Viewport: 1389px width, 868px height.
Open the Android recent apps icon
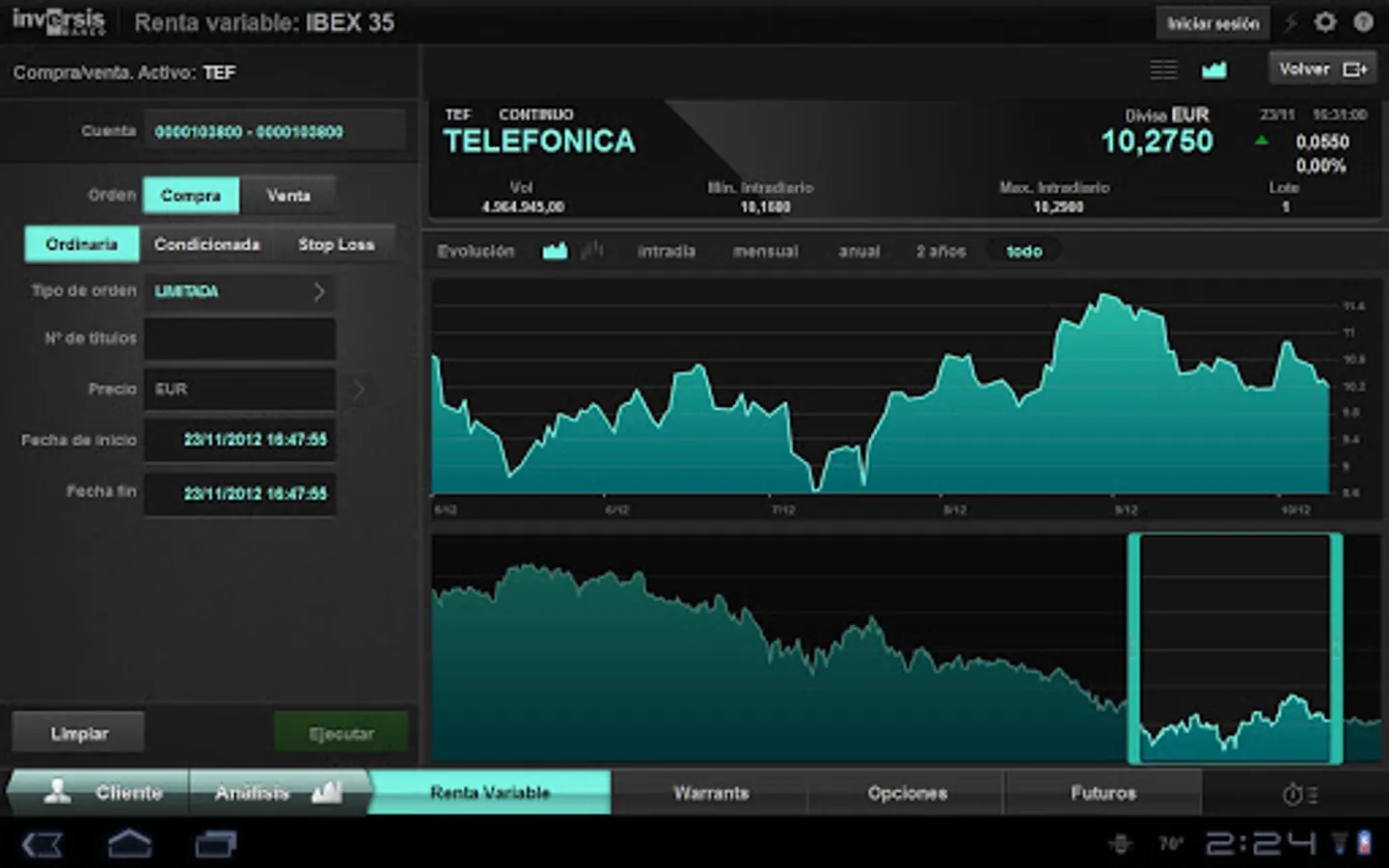(216, 845)
